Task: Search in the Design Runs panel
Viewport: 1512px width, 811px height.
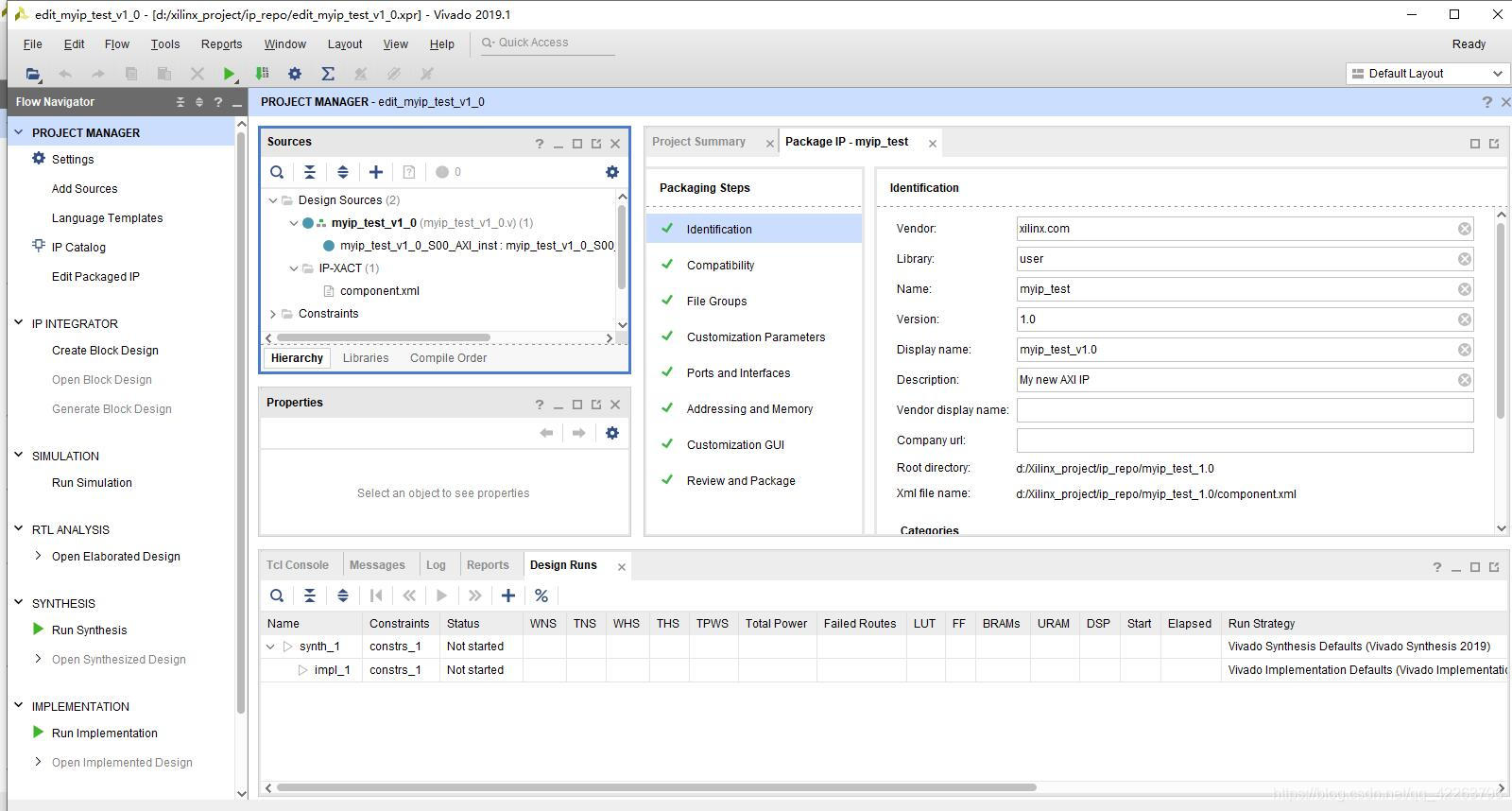Action: 277,595
